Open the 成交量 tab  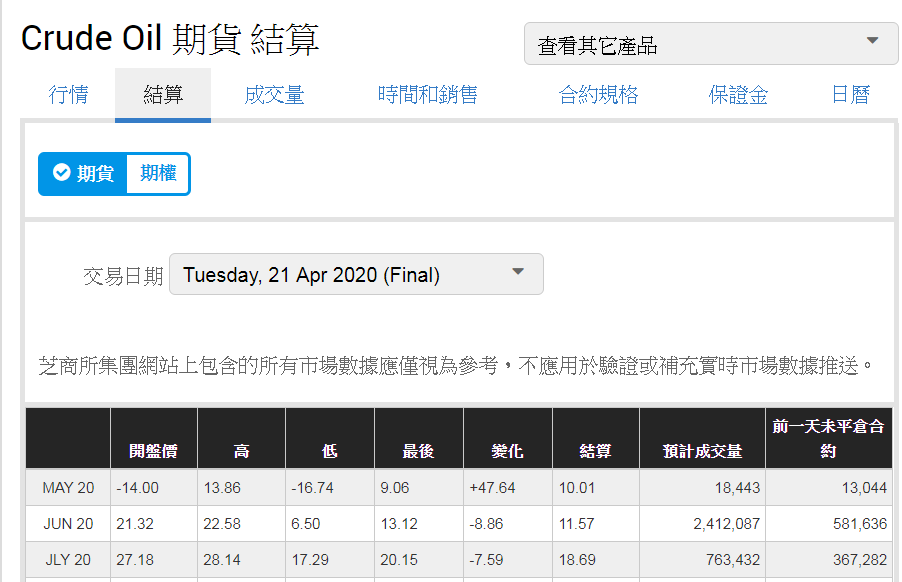point(274,95)
